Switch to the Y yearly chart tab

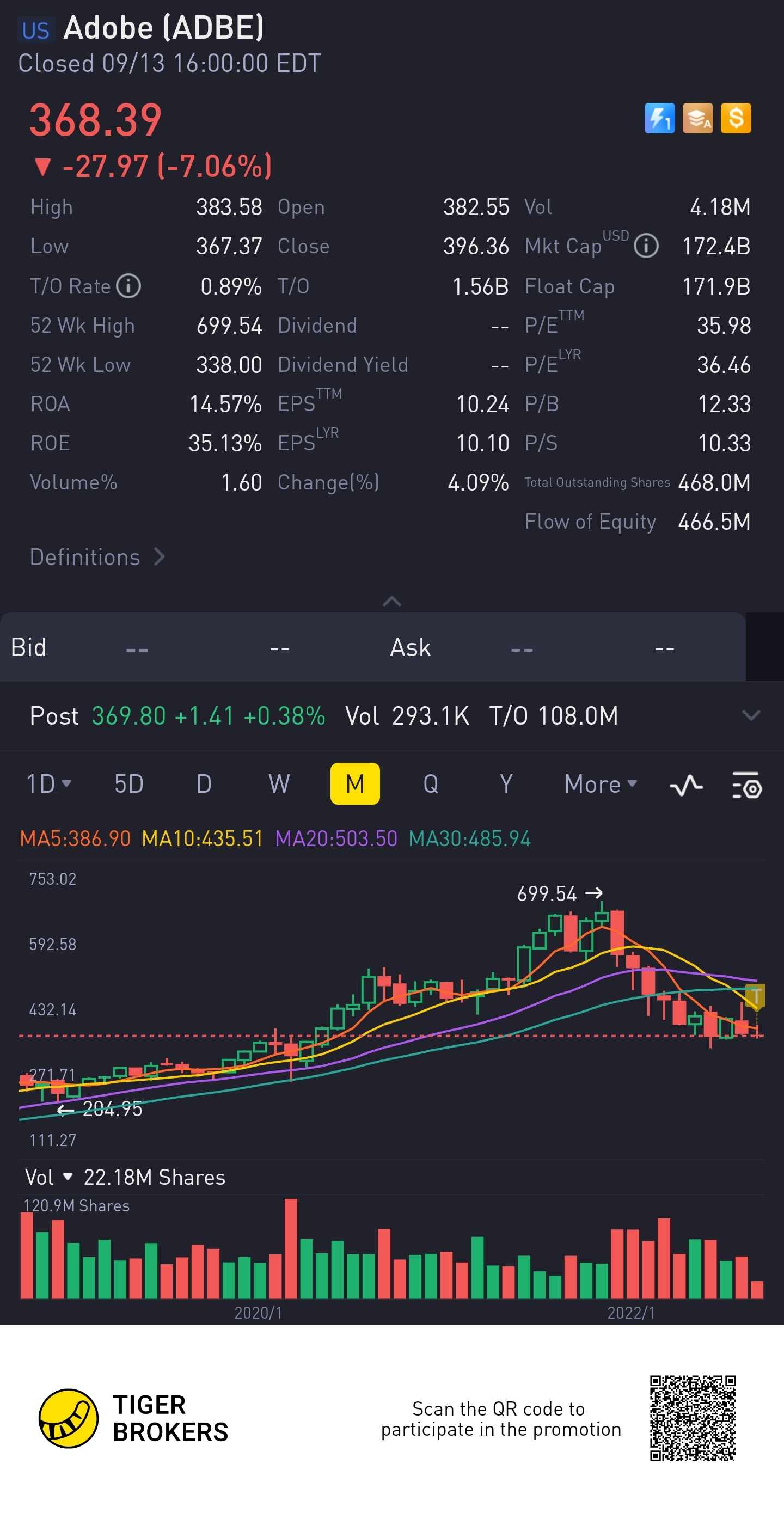pyautogui.click(x=506, y=784)
